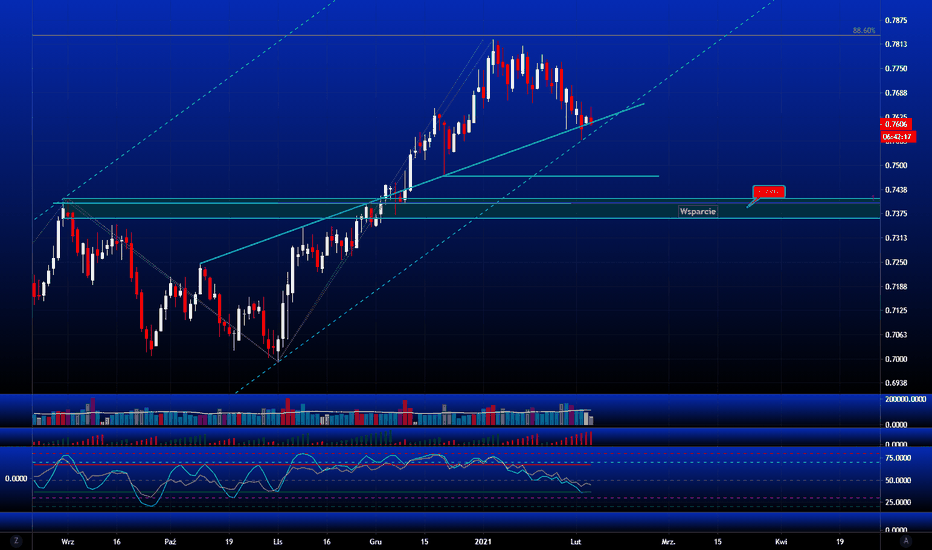Toggle auto scale with the A button

point(906,541)
